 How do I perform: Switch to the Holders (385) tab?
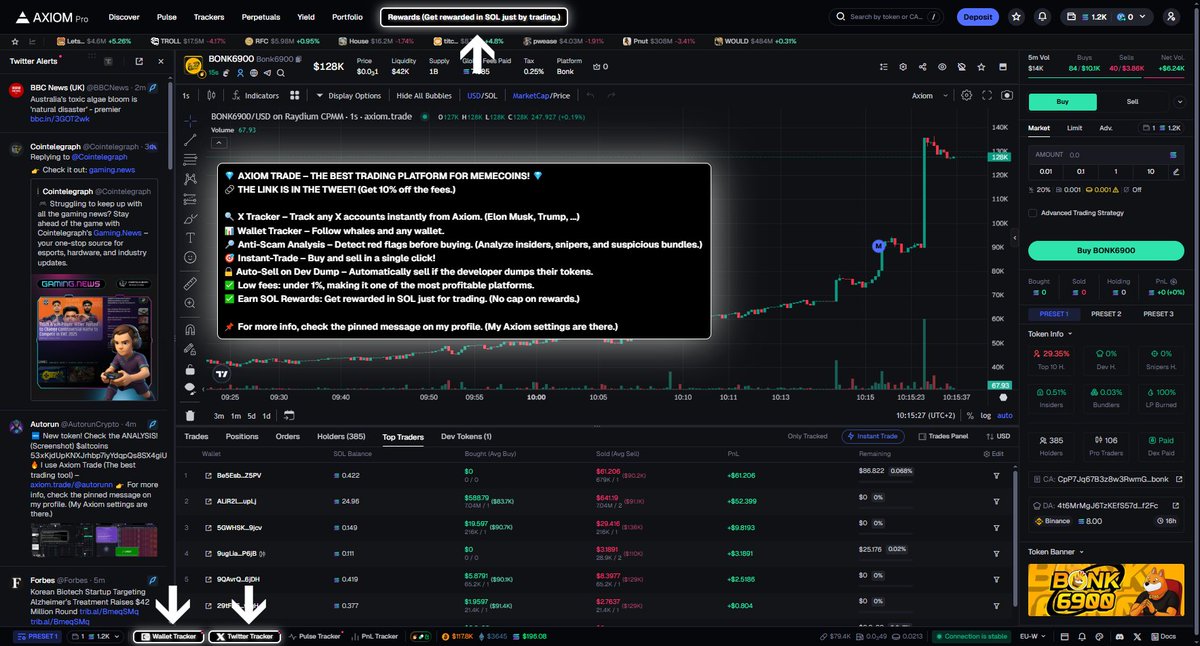(341, 436)
